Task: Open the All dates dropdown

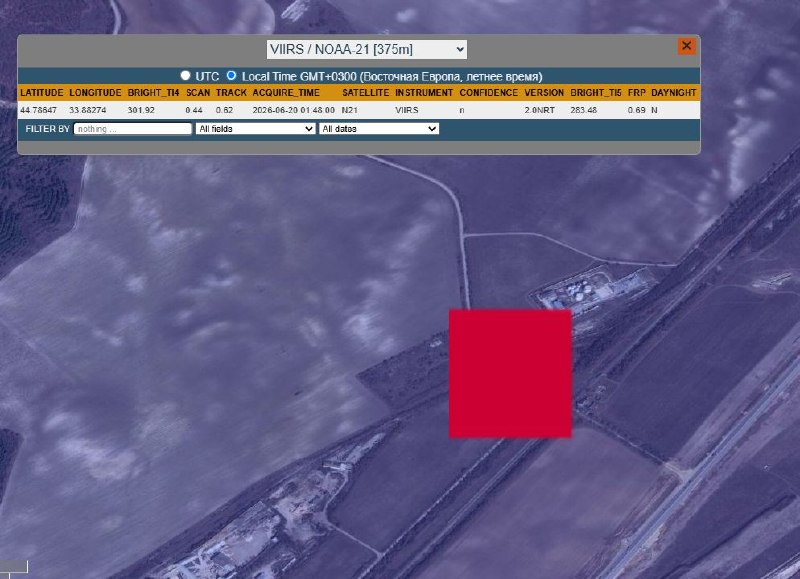Action: [379, 129]
